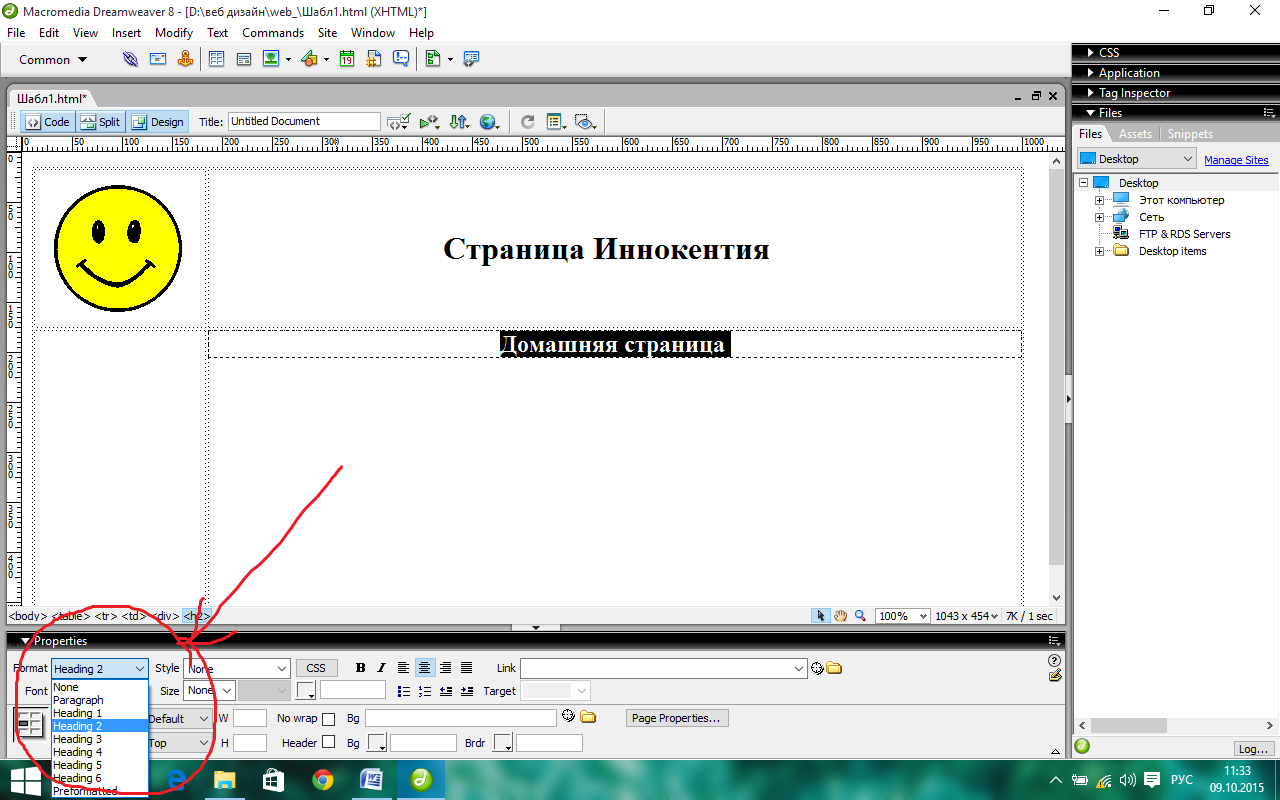The height and width of the screenshot is (800, 1280).
Task: Toggle Justify alignment in Properties
Action: tap(466, 668)
